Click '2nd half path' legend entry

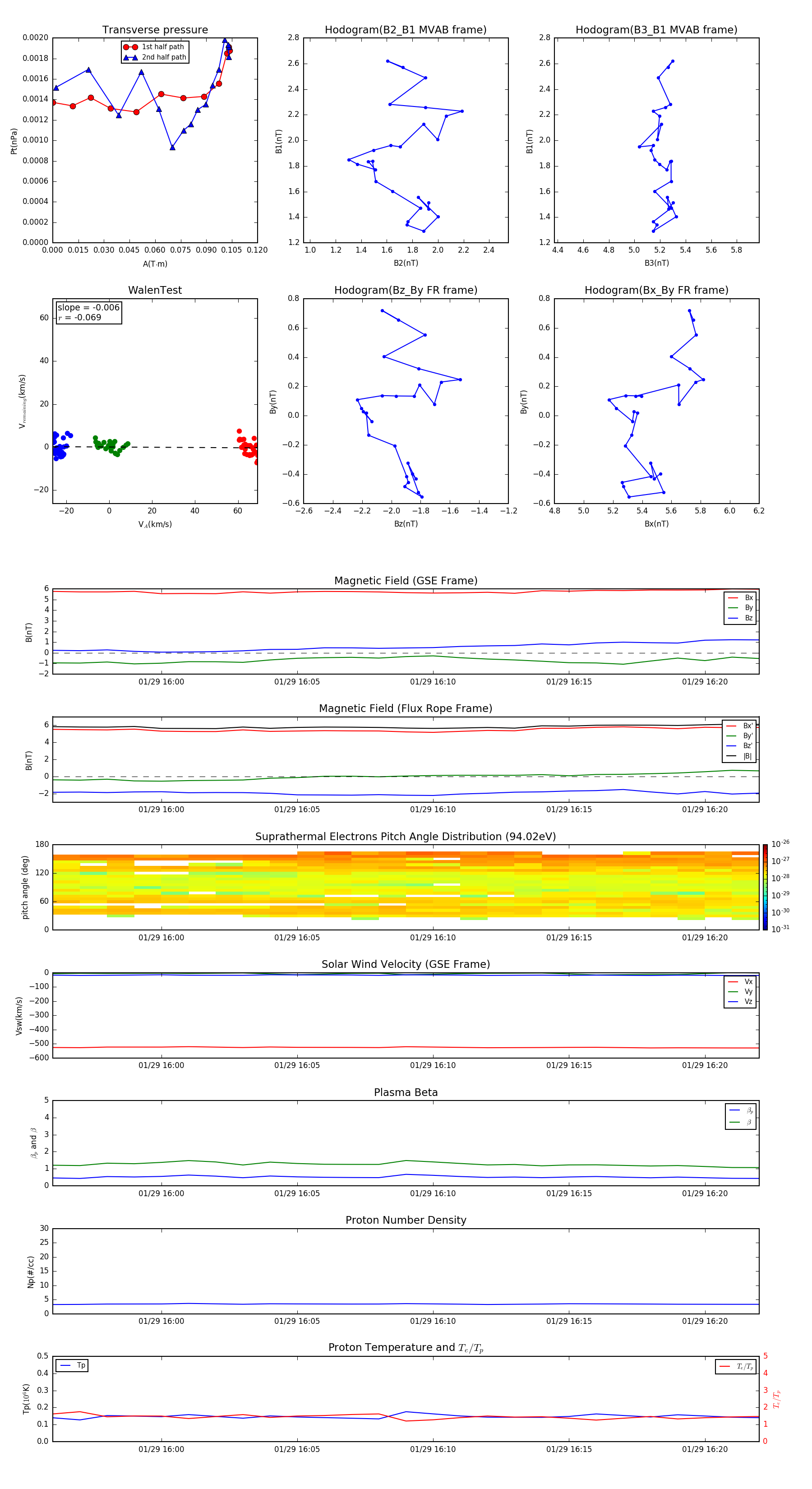tap(155, 57)
